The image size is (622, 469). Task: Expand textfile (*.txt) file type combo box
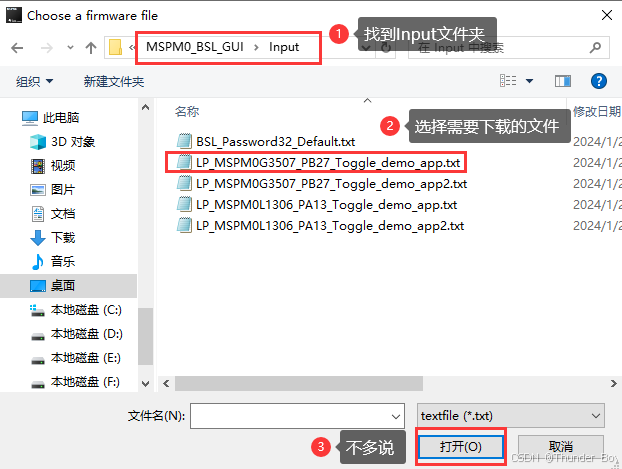pos(511,416)
